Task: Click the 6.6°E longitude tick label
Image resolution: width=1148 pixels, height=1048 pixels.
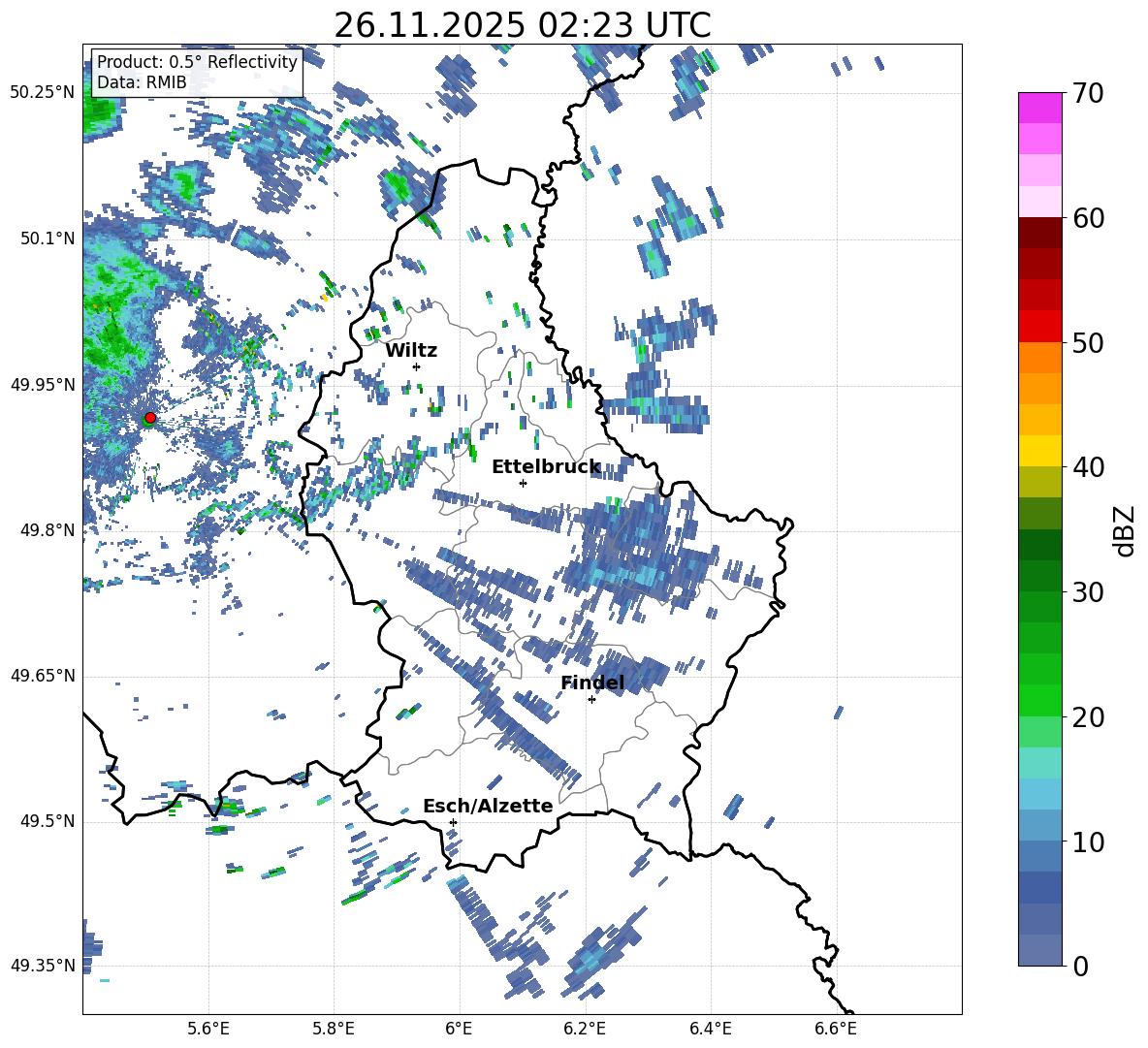Action: point(835,1028)
